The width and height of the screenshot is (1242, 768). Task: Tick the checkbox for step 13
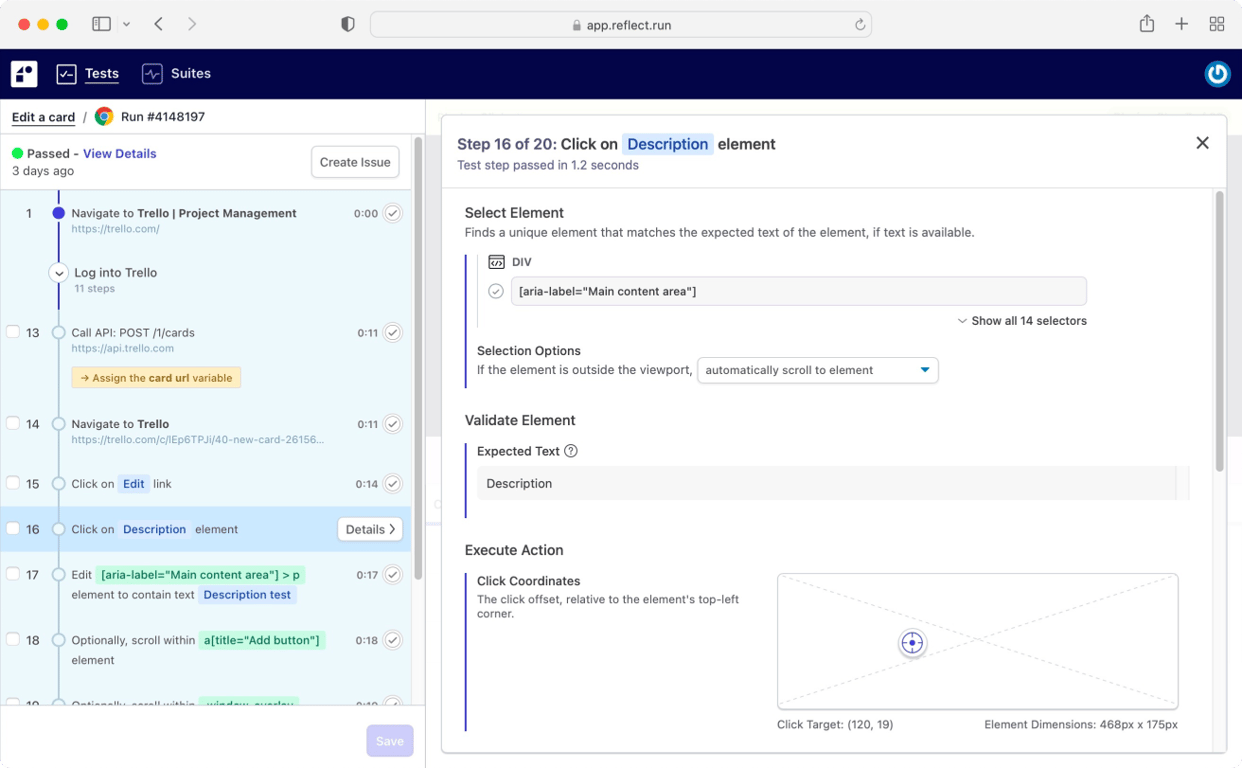click(13, 332)
